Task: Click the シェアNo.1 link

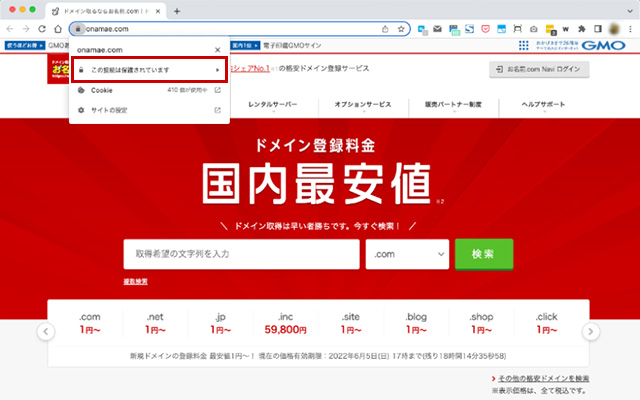Action: point(250,69)
